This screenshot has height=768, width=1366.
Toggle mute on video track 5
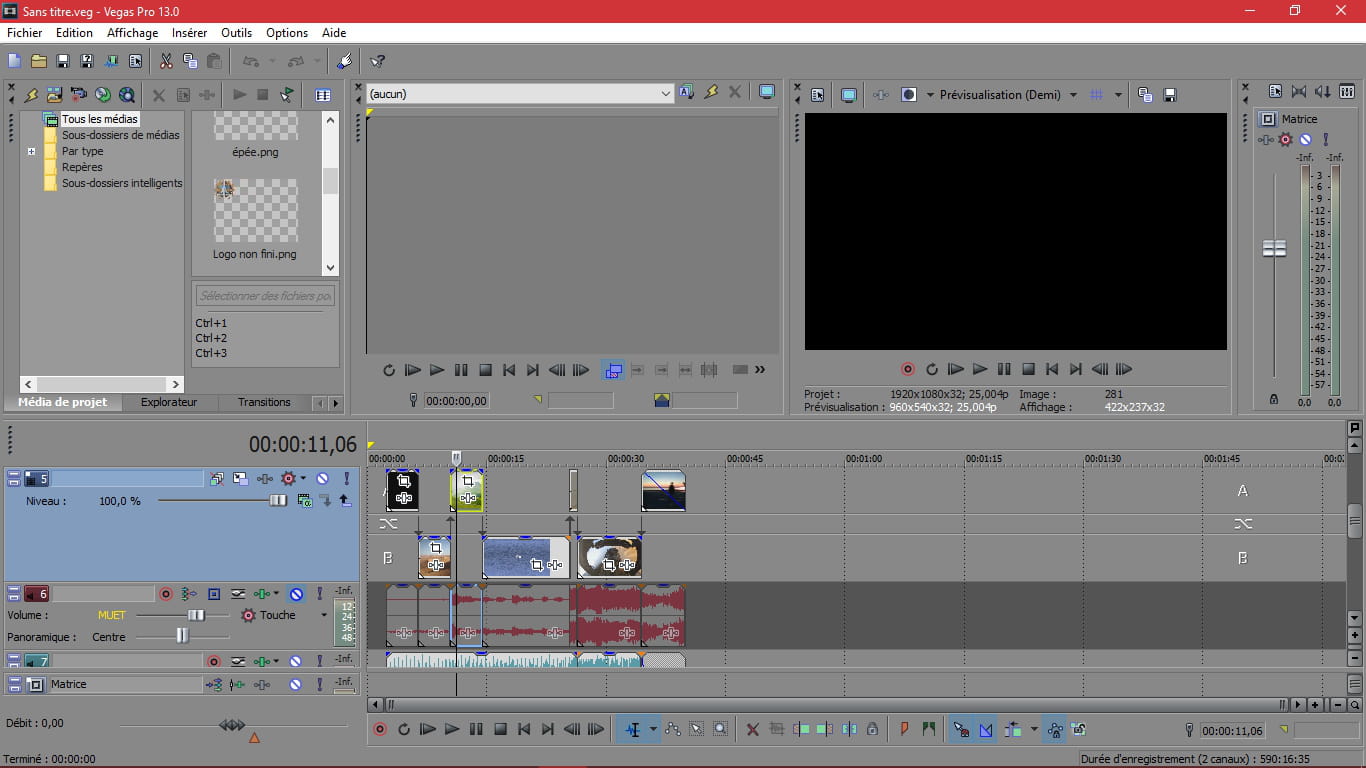(x=322, y=479)
